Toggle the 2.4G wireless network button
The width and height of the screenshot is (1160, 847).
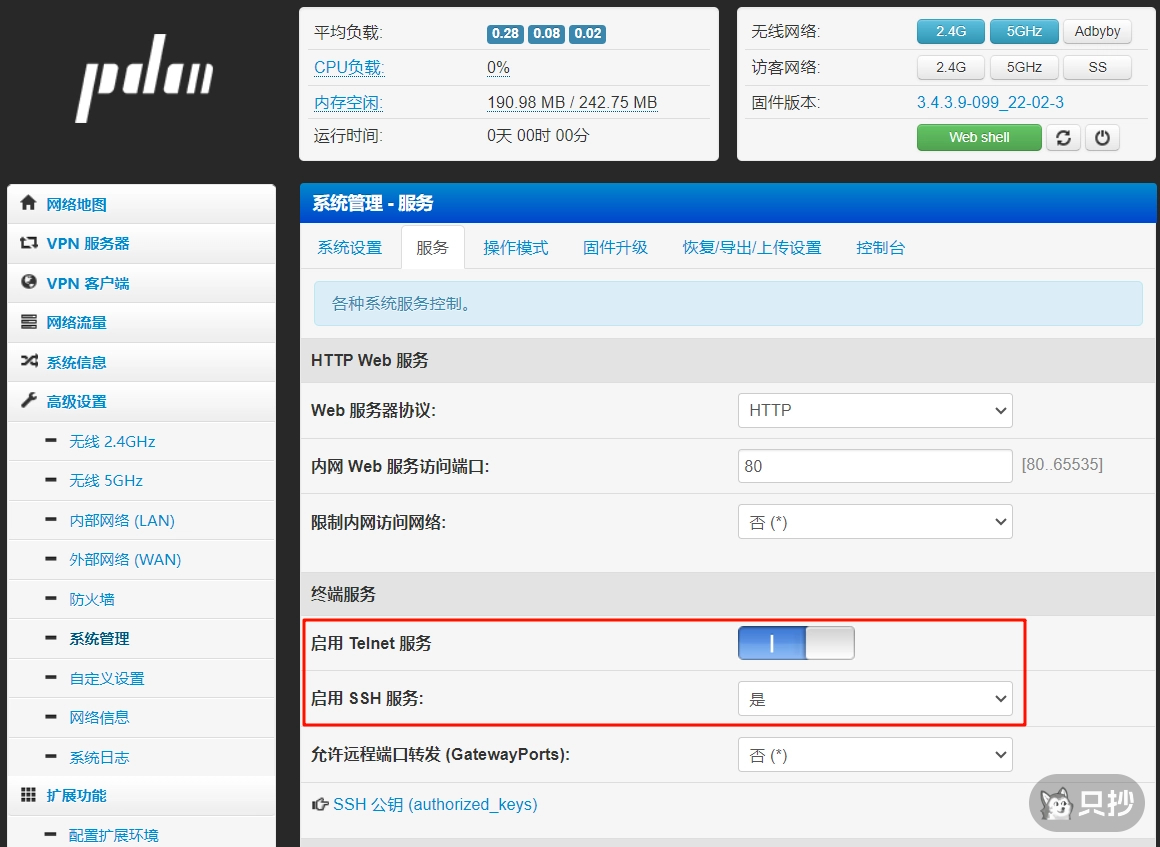[x=950, y=31]
